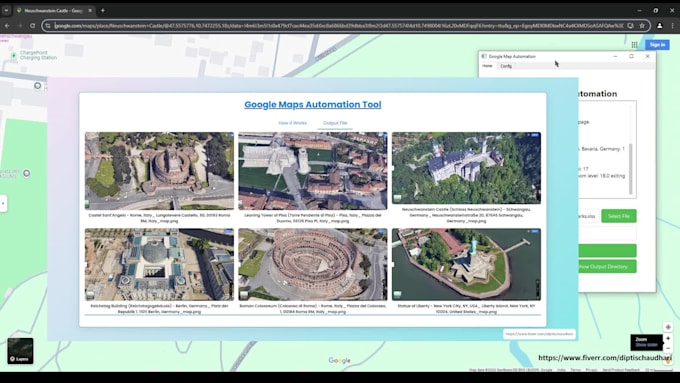Click the Google Maps Automation Tool heading link
Screen dimensions: 680x383
click(x=313, y=105)
